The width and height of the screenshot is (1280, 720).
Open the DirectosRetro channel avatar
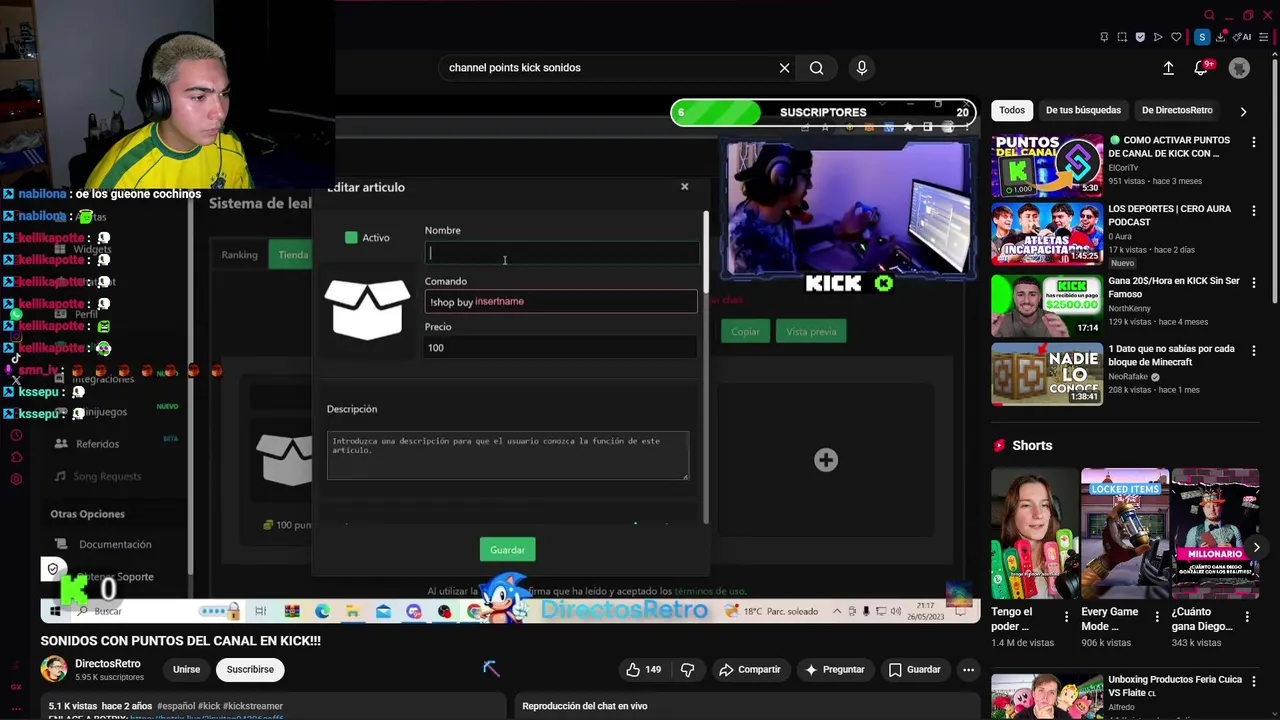[54, 669]
